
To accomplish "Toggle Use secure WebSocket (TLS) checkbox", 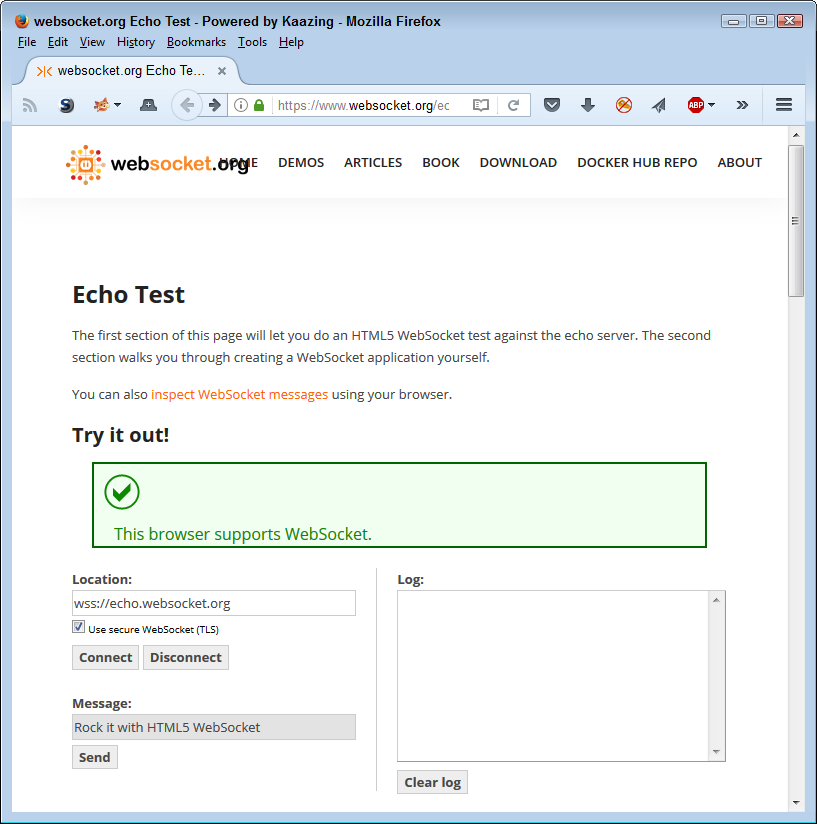I will (78, 627).
